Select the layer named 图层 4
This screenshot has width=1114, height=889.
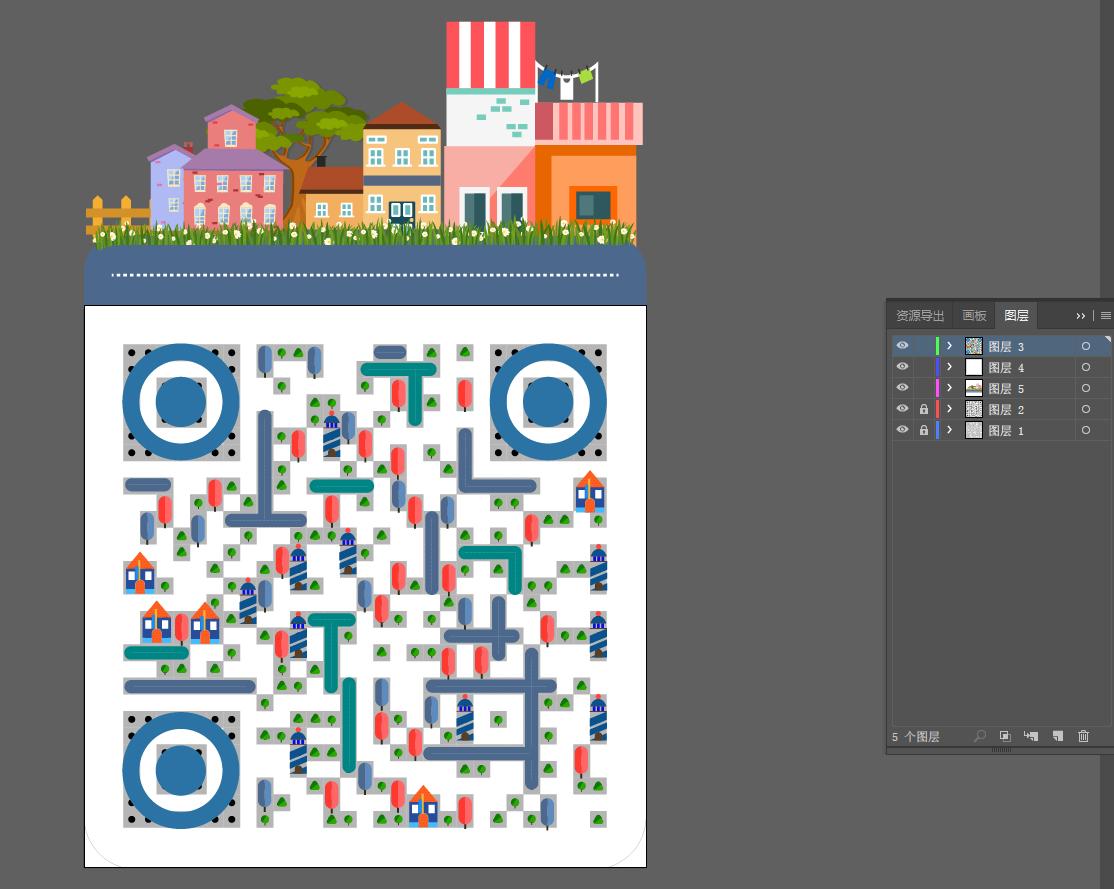click(1006, 367)
